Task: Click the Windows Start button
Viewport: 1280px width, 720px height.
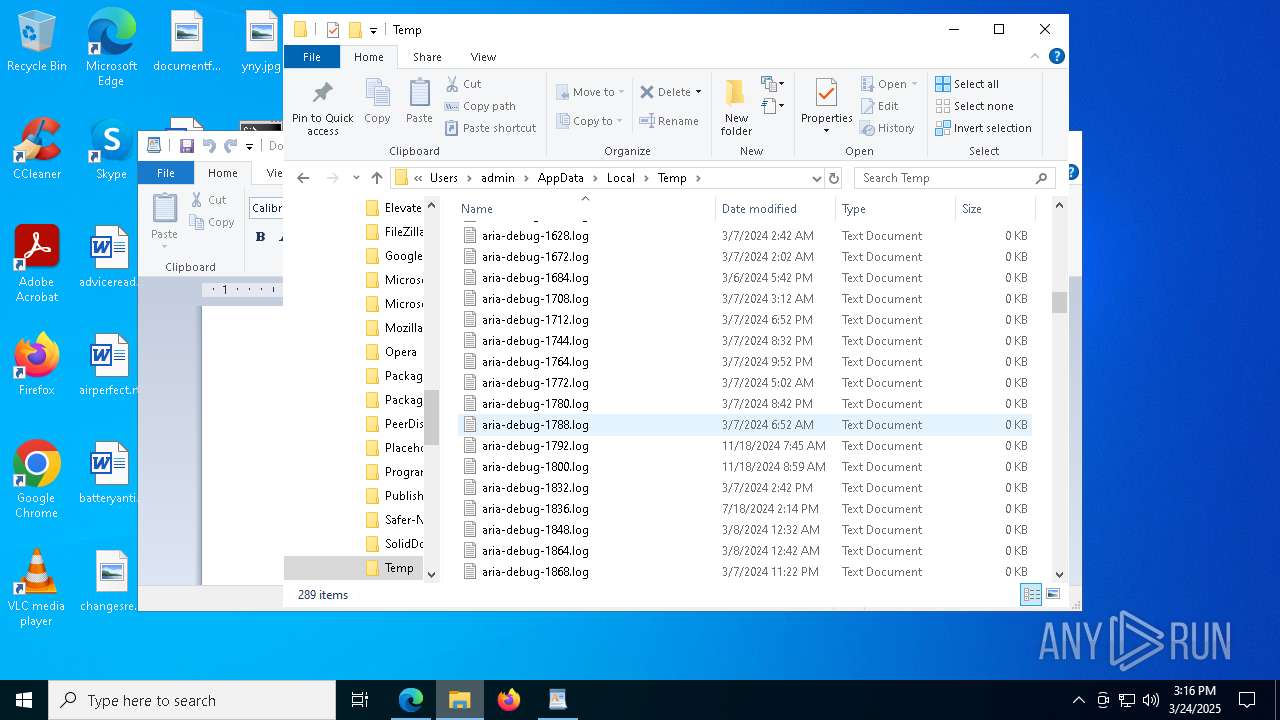Action: pyautogui.click(x=24, y=700)
